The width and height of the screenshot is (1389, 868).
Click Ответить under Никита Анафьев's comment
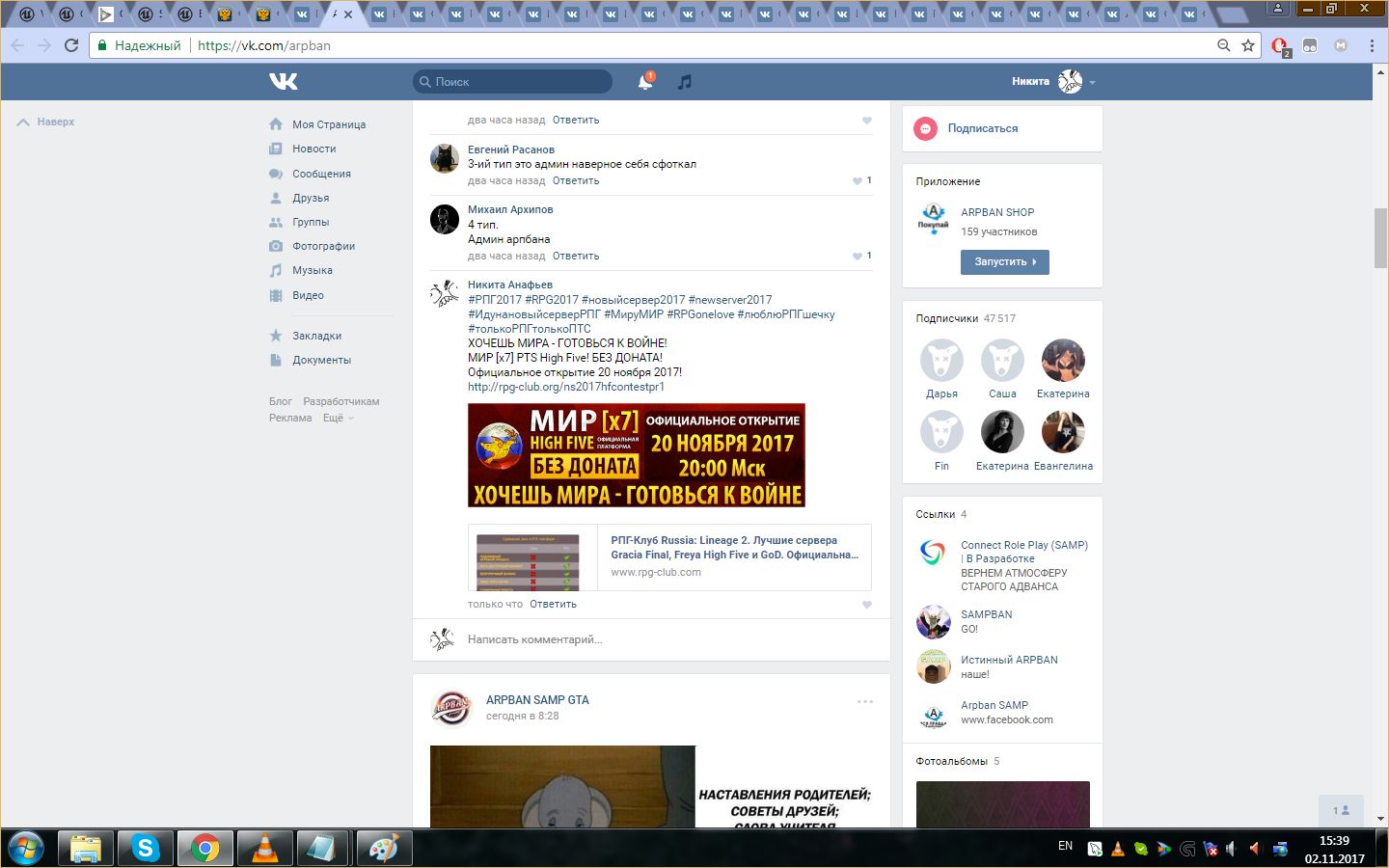(x=553, y=605)
